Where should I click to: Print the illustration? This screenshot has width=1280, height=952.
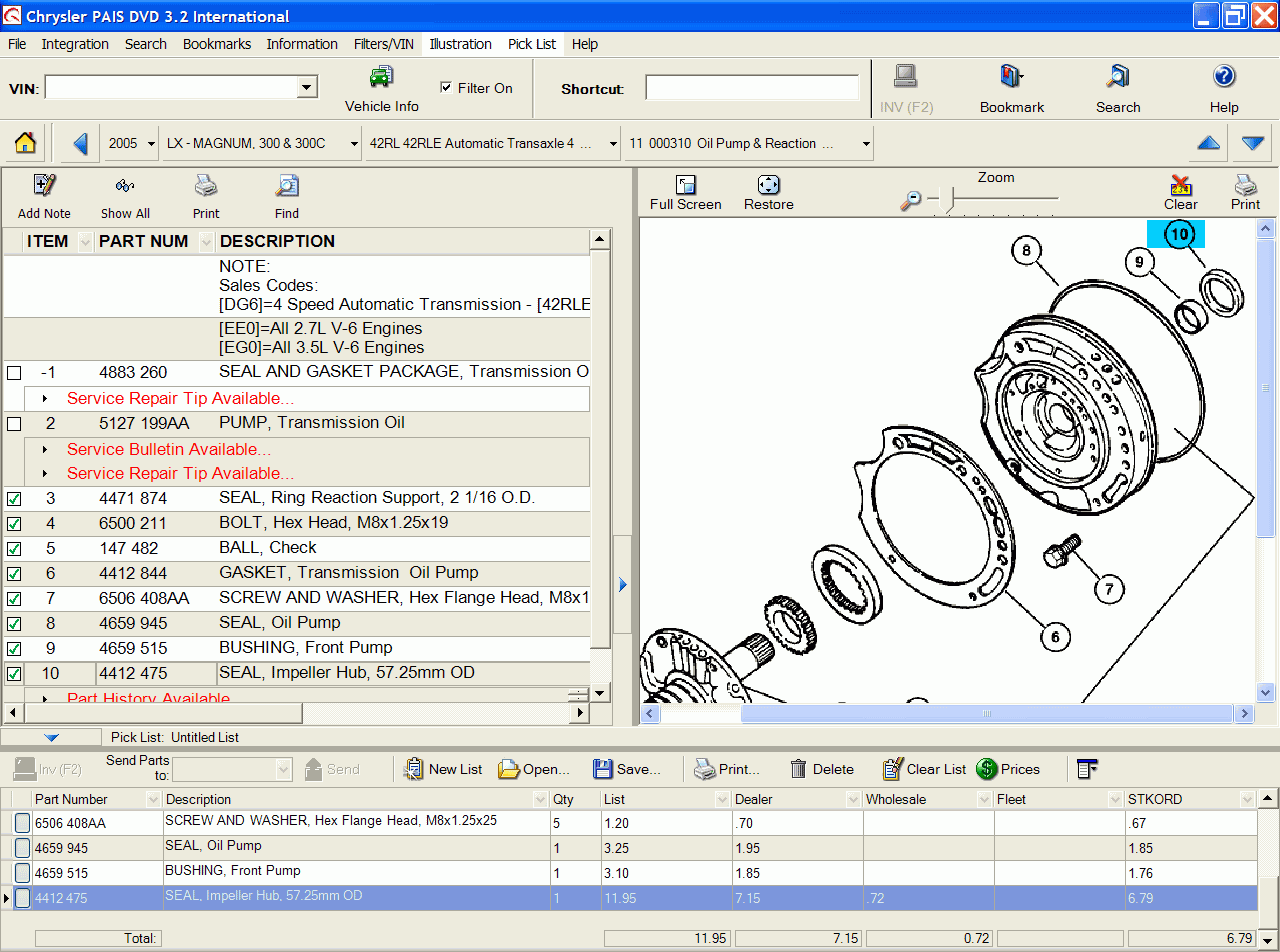coord(1246,193)
